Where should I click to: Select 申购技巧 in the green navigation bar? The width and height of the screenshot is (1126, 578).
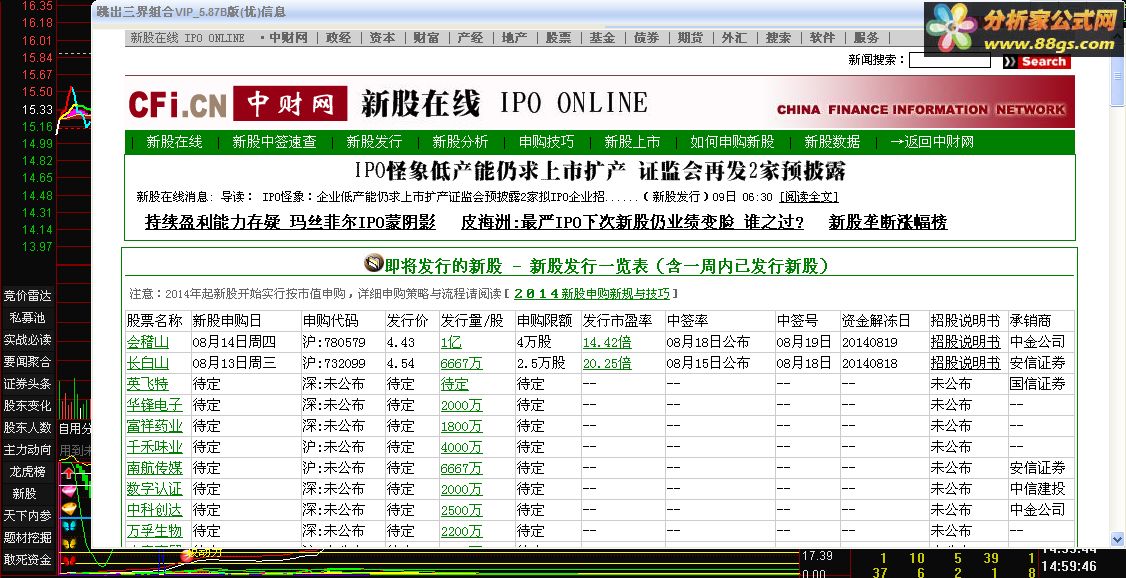[546, 142]
